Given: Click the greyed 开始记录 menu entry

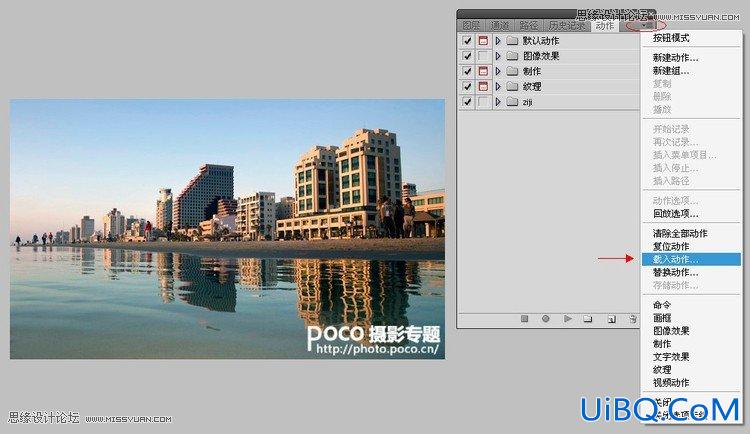Looking at the screenshot, I should pos(671,129).
